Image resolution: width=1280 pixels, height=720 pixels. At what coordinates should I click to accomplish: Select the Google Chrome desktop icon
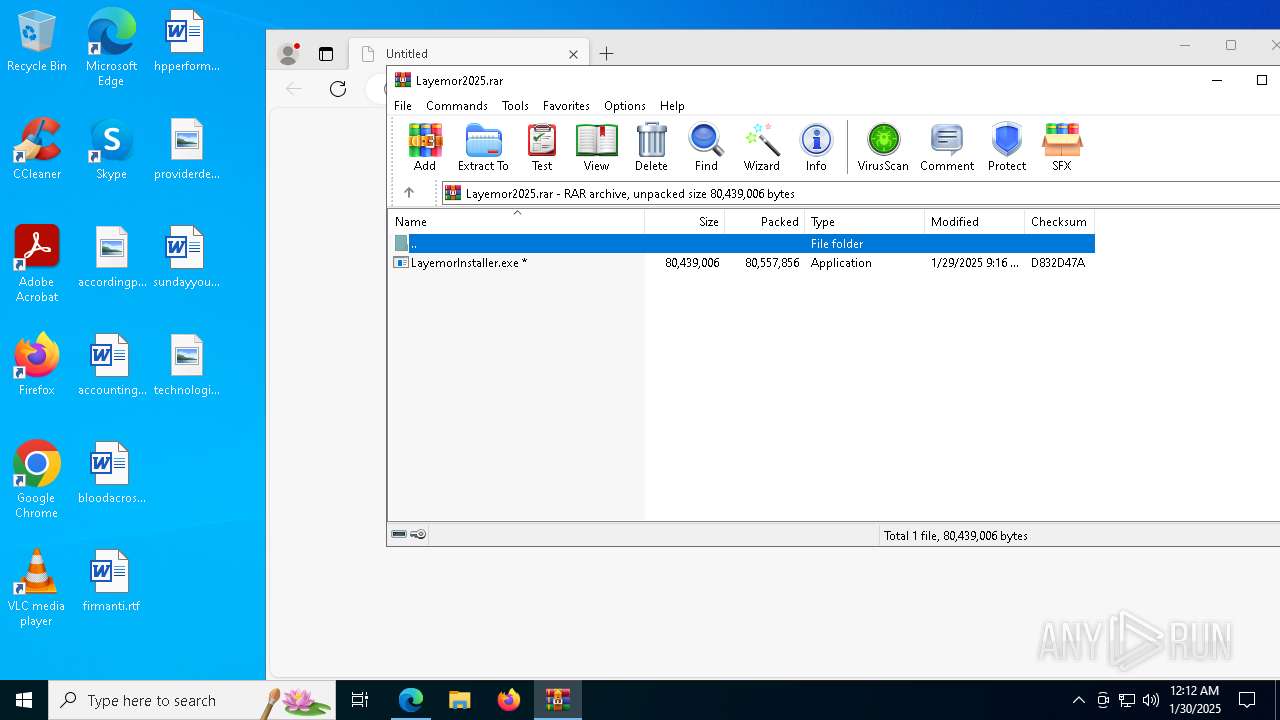click(x=37, y=480)
